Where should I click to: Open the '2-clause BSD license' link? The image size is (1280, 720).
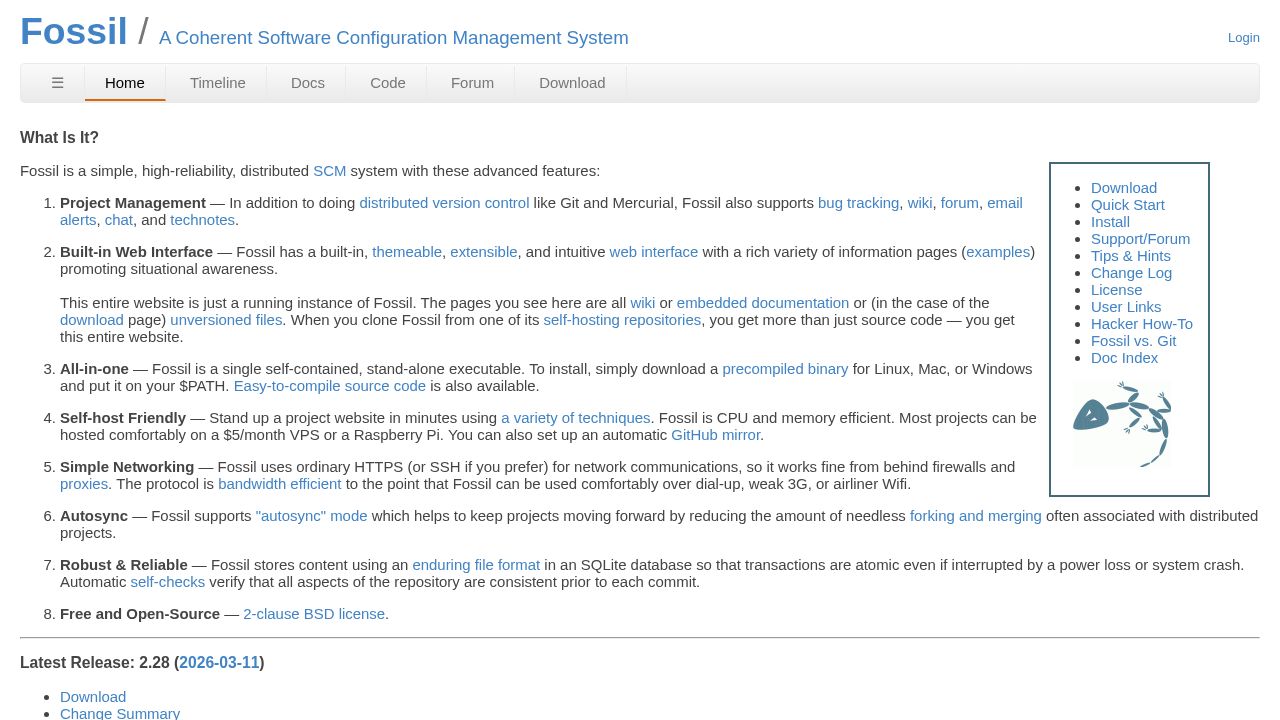[x=314, y=614]
